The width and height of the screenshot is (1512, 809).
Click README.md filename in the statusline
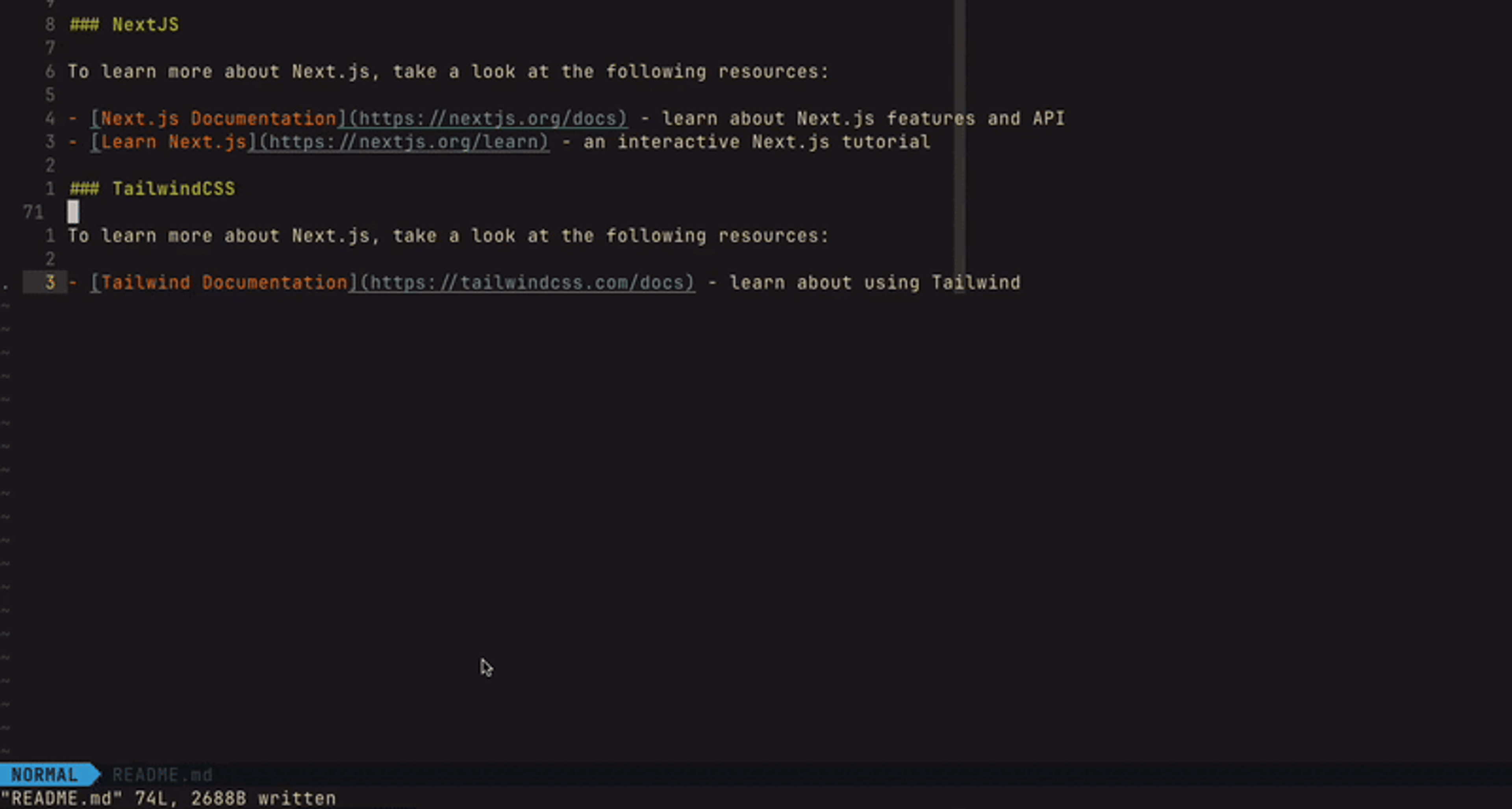pos(162,775)
